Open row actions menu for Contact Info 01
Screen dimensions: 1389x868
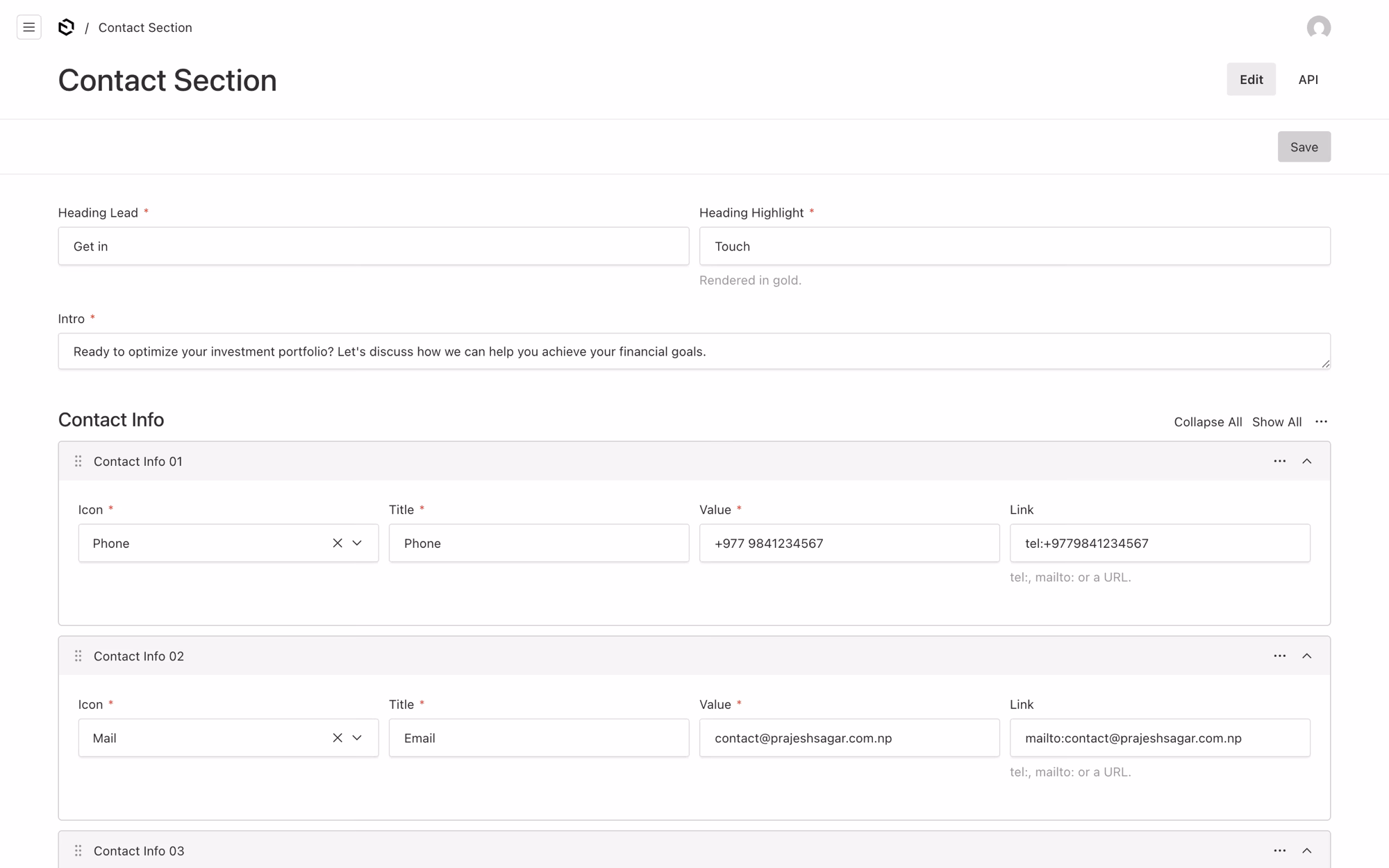(1279, 461)
